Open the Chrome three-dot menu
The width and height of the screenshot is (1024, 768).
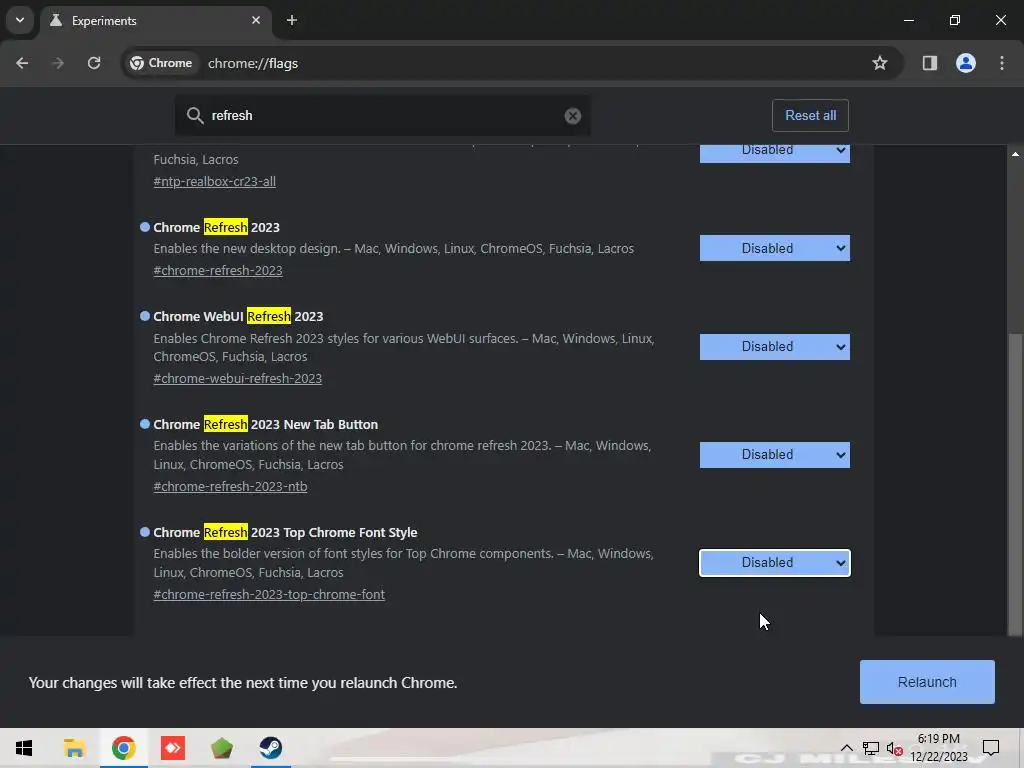pos(1002,63)
